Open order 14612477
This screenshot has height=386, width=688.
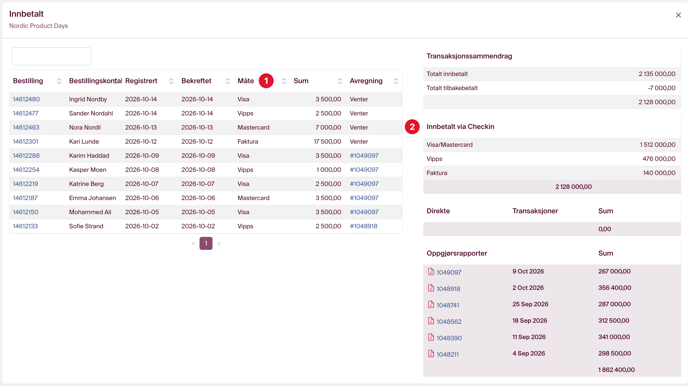[x=26, y=113]
